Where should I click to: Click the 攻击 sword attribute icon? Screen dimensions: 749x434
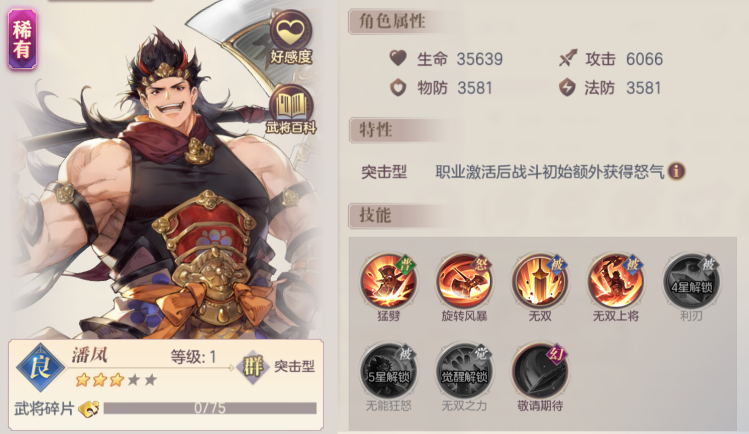point(568,58)
